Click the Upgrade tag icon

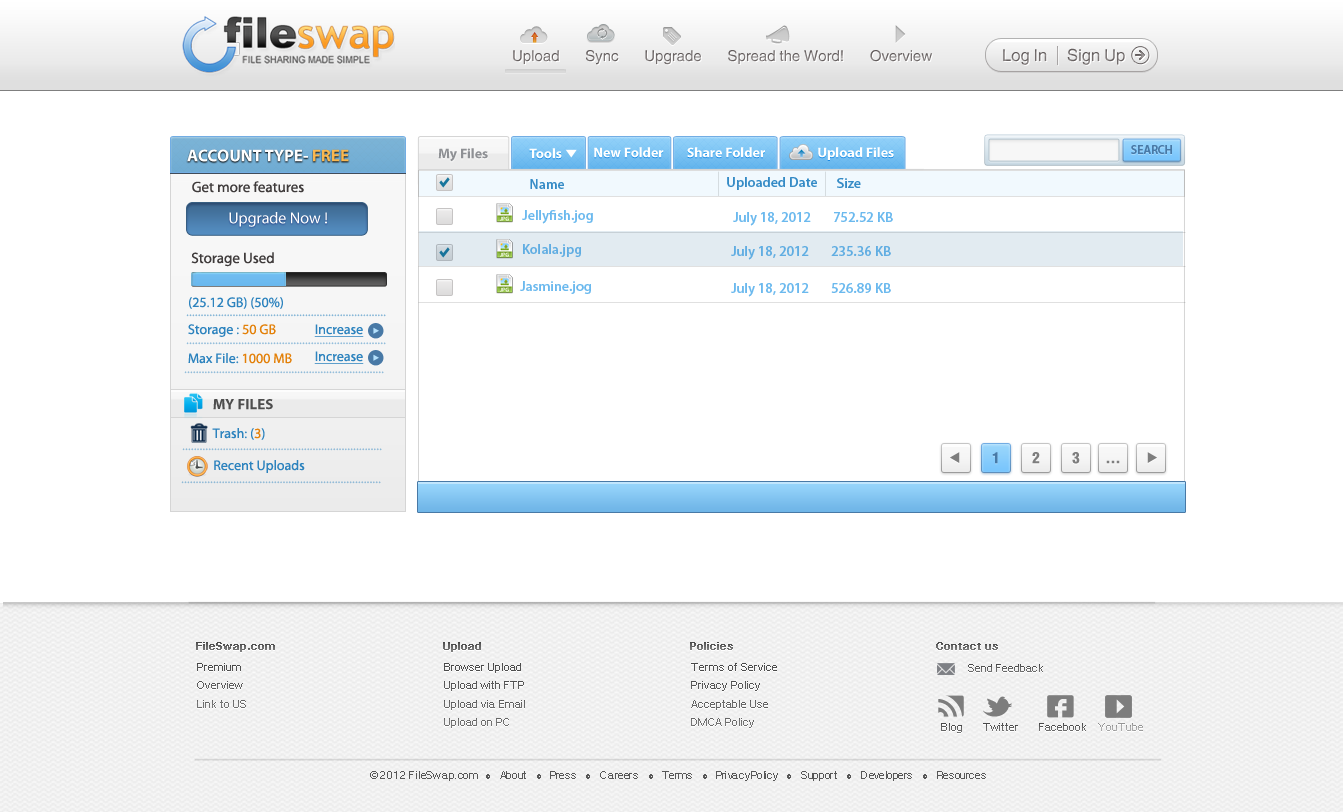[x=672, y=35]
